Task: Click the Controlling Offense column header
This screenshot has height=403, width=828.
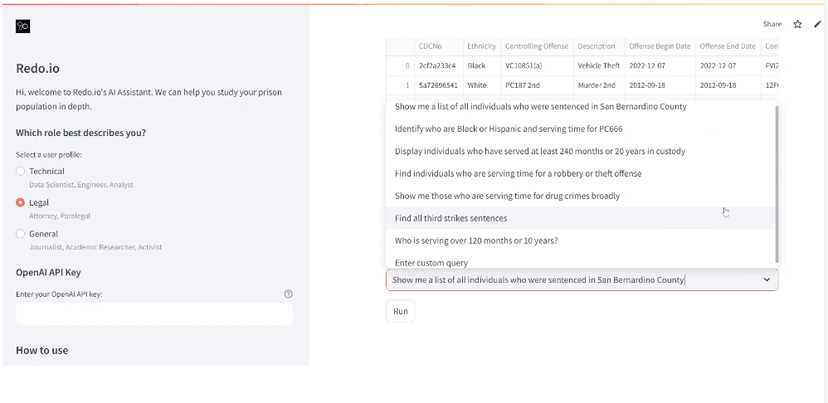Action: (x=536, y=46)
